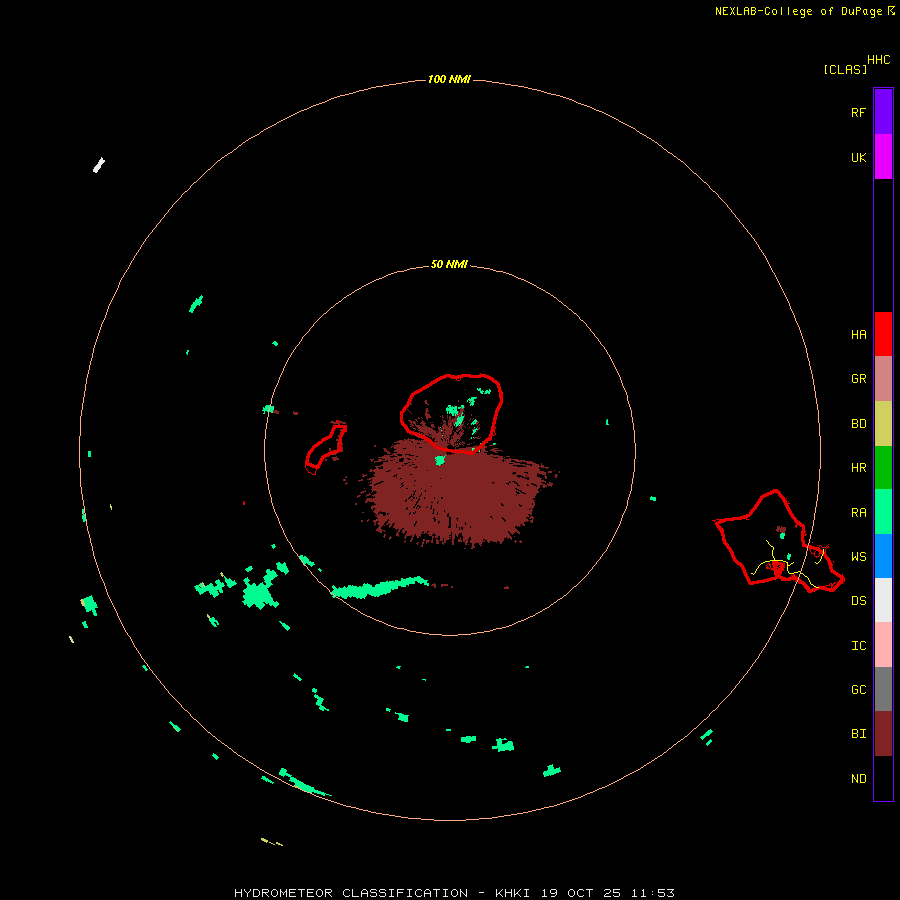Click the RA legend label
This screenshot has height=900, width=900.
tap(858, 513)
